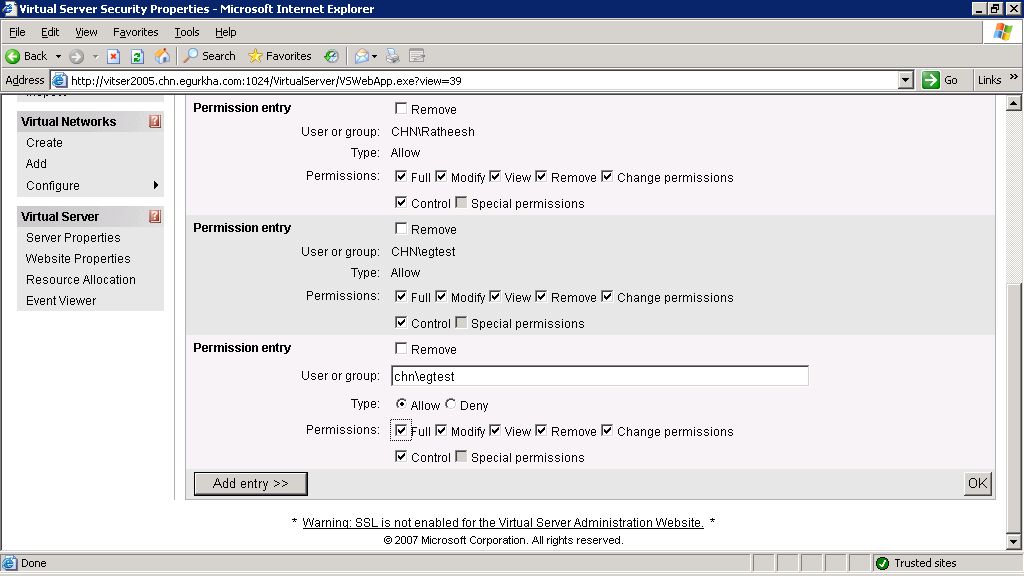Click Create under Virtual Networks
This screenshot has width=1024, height=576.
coord(44,142)
